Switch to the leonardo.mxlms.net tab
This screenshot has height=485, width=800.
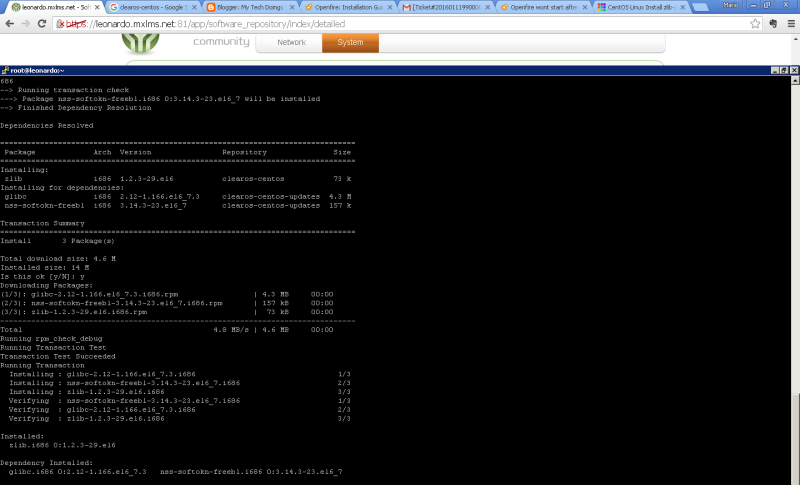click(x=55, y=7)
